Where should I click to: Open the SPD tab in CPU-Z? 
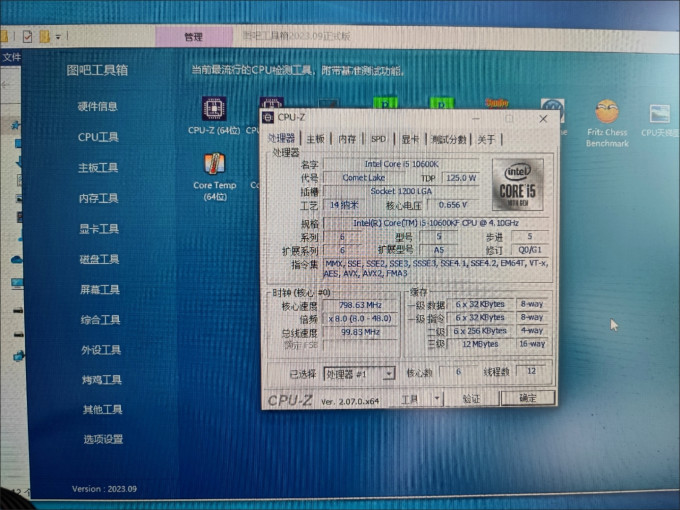click(x=378, y=139)
